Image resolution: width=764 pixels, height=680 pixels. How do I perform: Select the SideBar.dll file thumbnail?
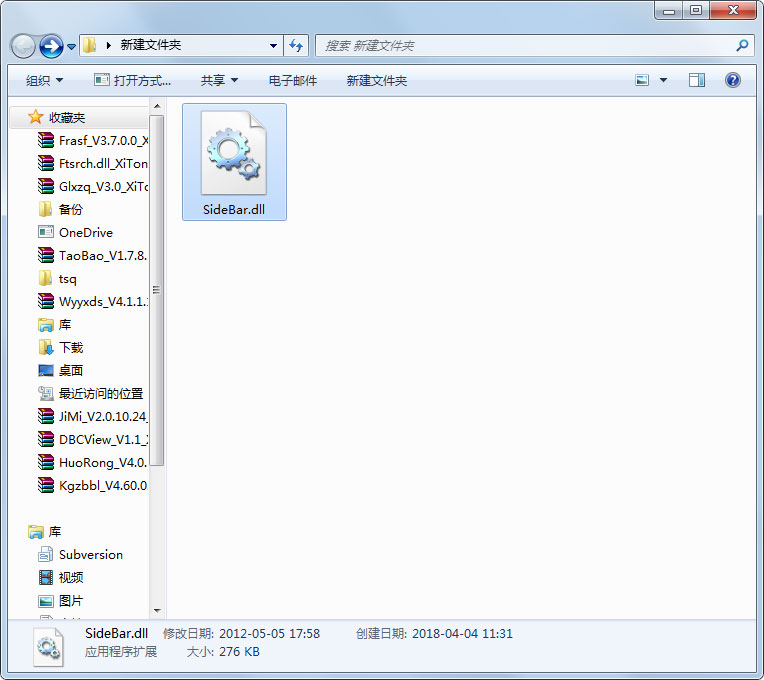[234, 153]
